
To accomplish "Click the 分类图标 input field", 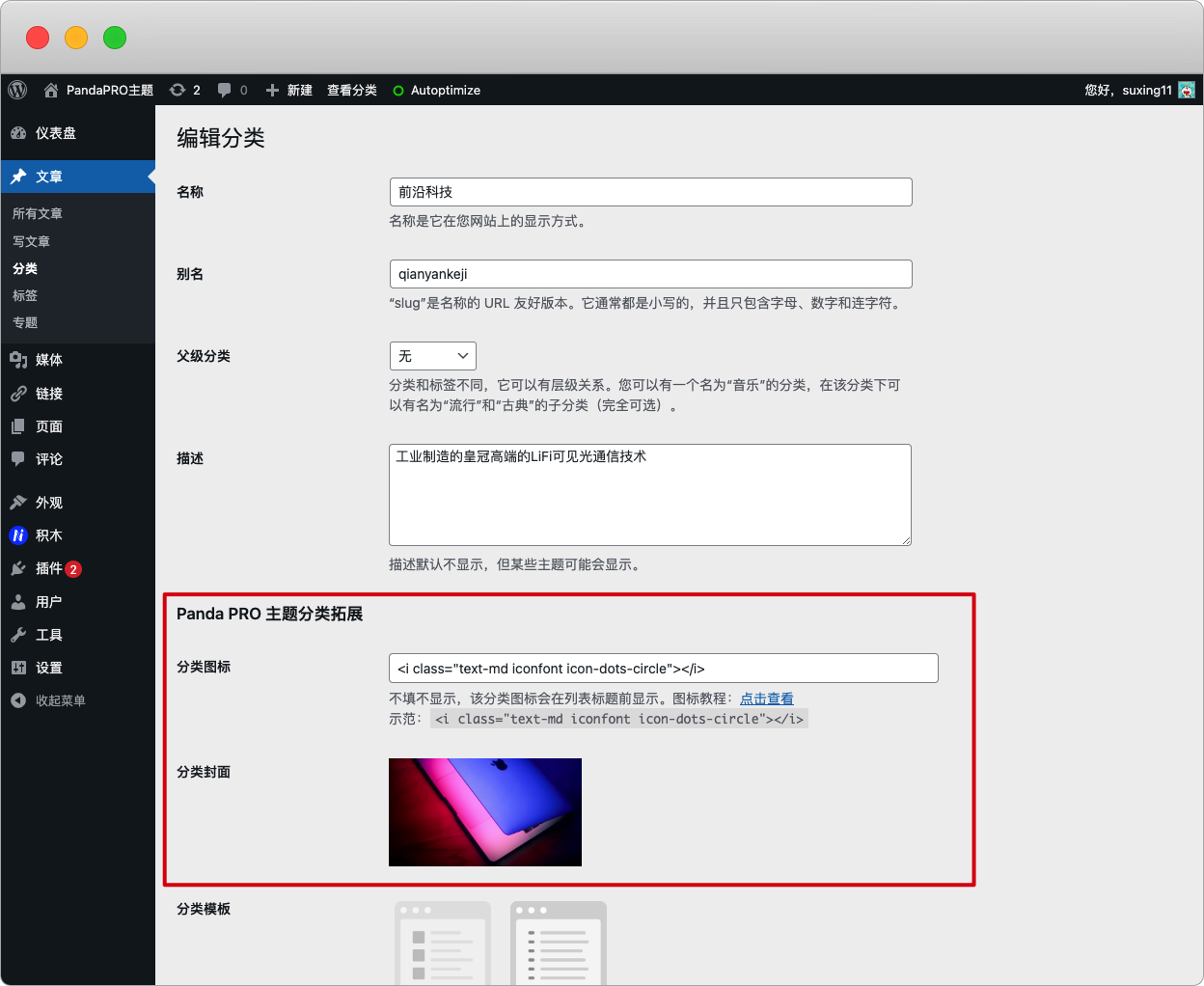I will (x=664, y=669).
